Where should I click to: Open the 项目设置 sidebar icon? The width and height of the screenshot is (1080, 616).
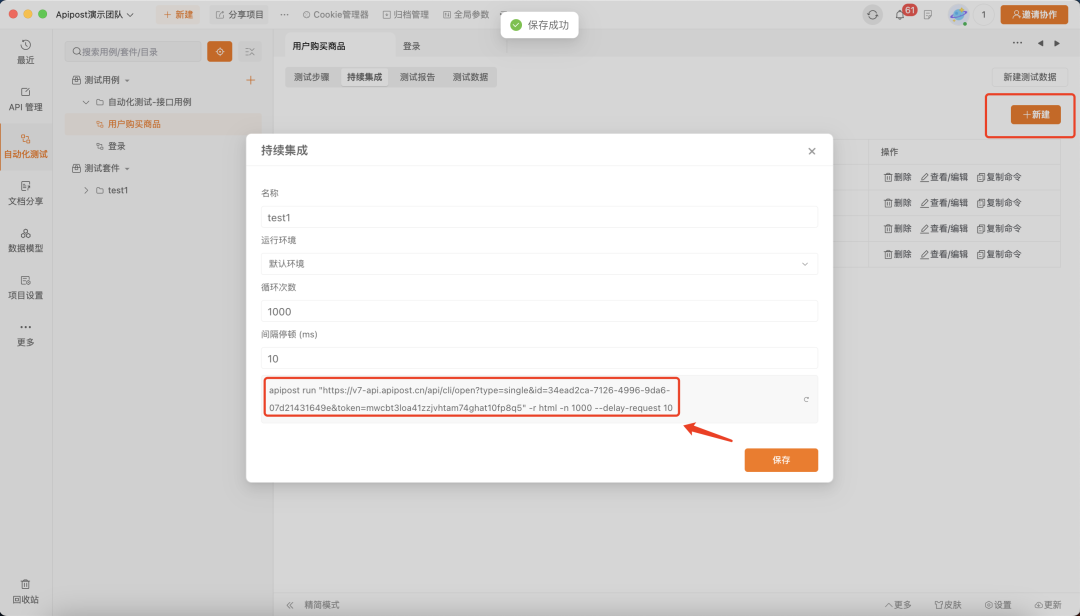pyautogui.click(x=25, y=286)
